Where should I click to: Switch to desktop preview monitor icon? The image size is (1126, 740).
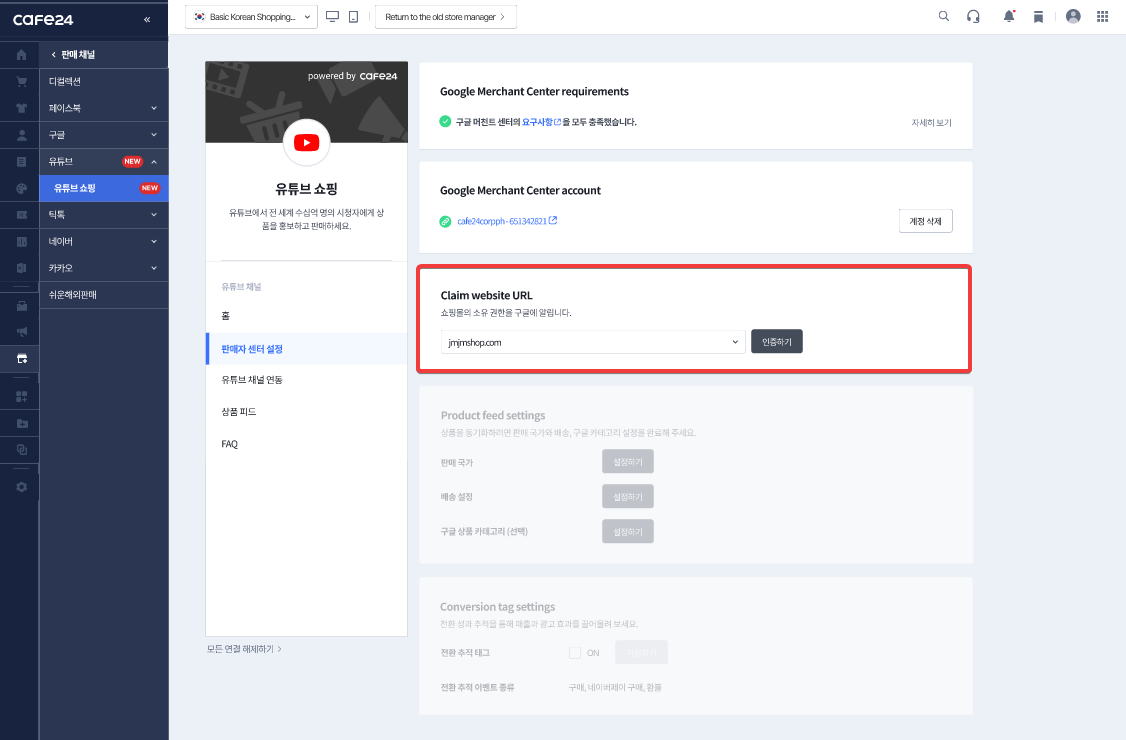332,17
